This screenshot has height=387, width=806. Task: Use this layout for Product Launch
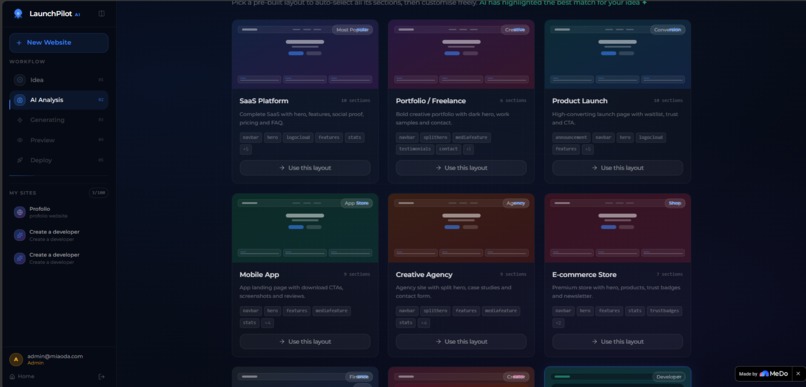(618, 168)
